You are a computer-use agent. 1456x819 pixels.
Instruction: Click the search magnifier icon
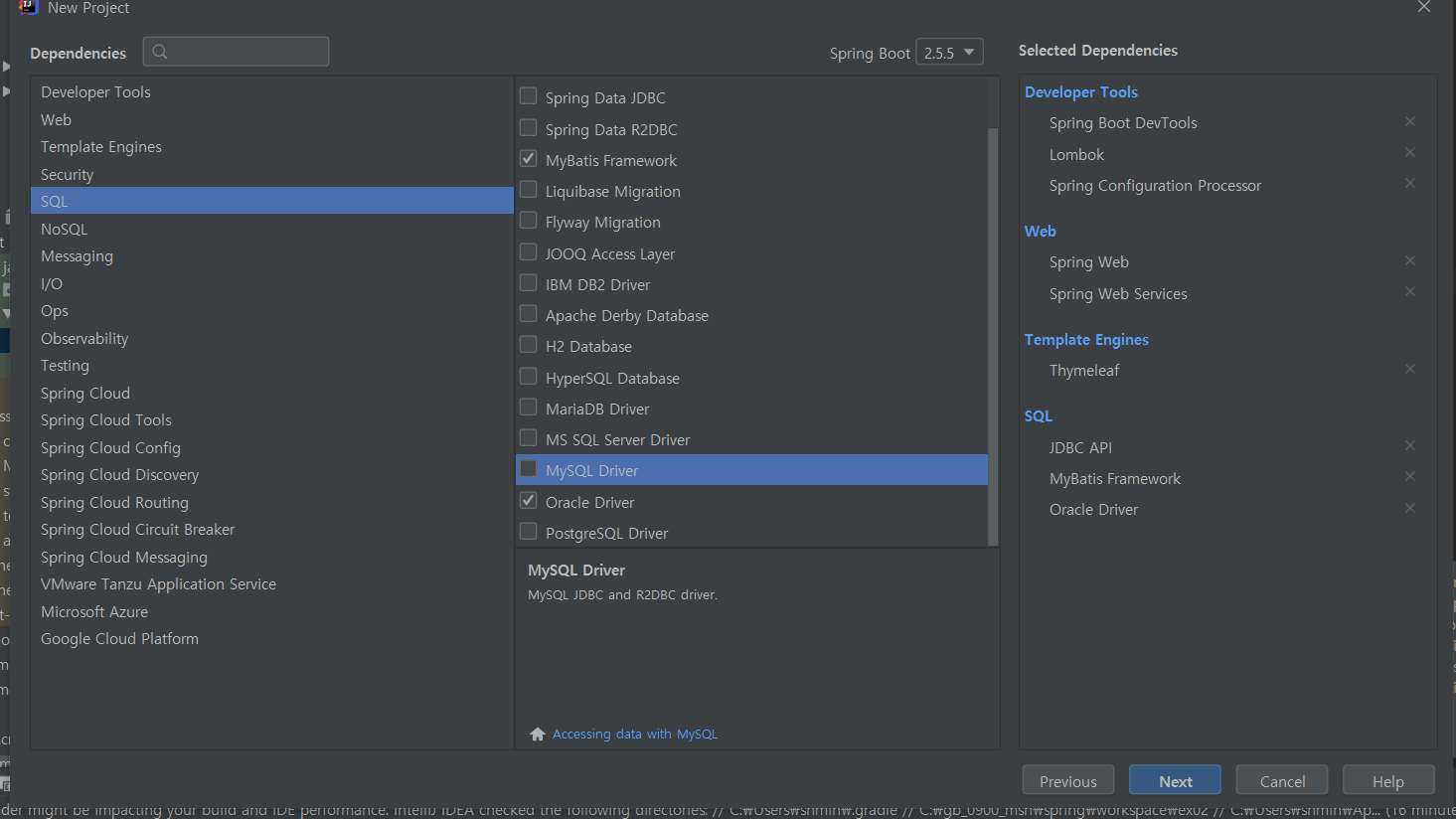[x=160, y=52]
